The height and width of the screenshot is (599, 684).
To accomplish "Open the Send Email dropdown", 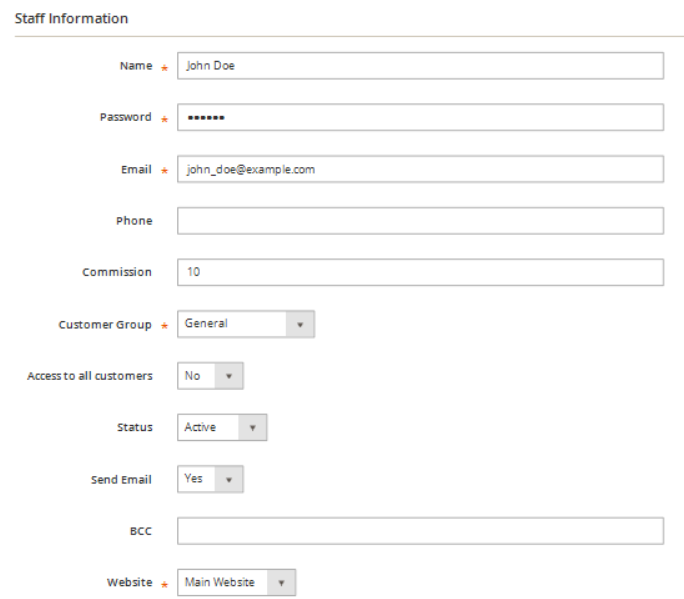I will (x=210, y=479).
